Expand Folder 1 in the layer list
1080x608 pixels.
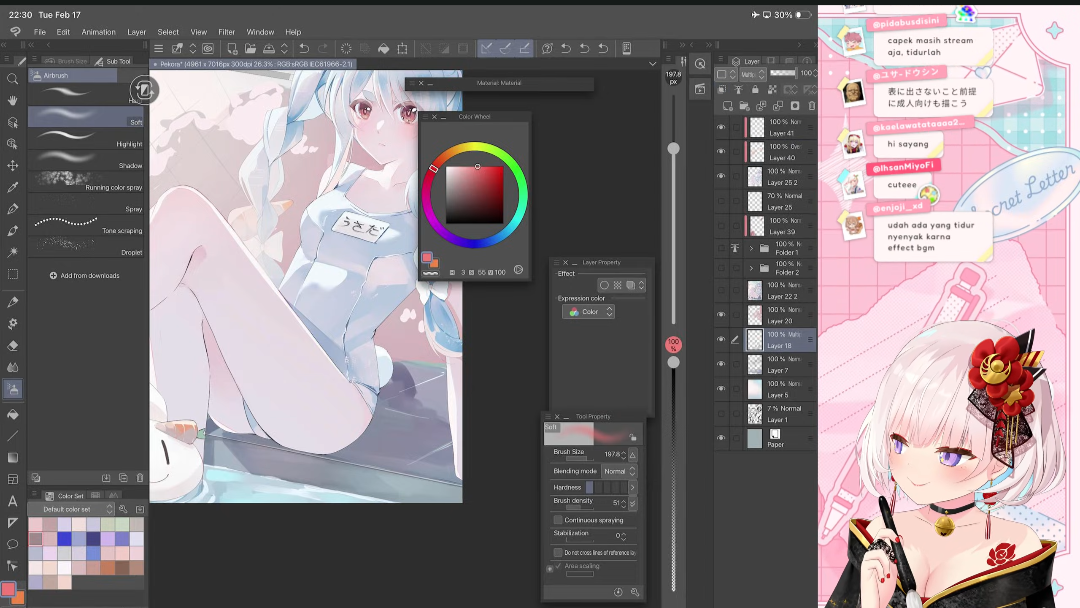[751, 248]
